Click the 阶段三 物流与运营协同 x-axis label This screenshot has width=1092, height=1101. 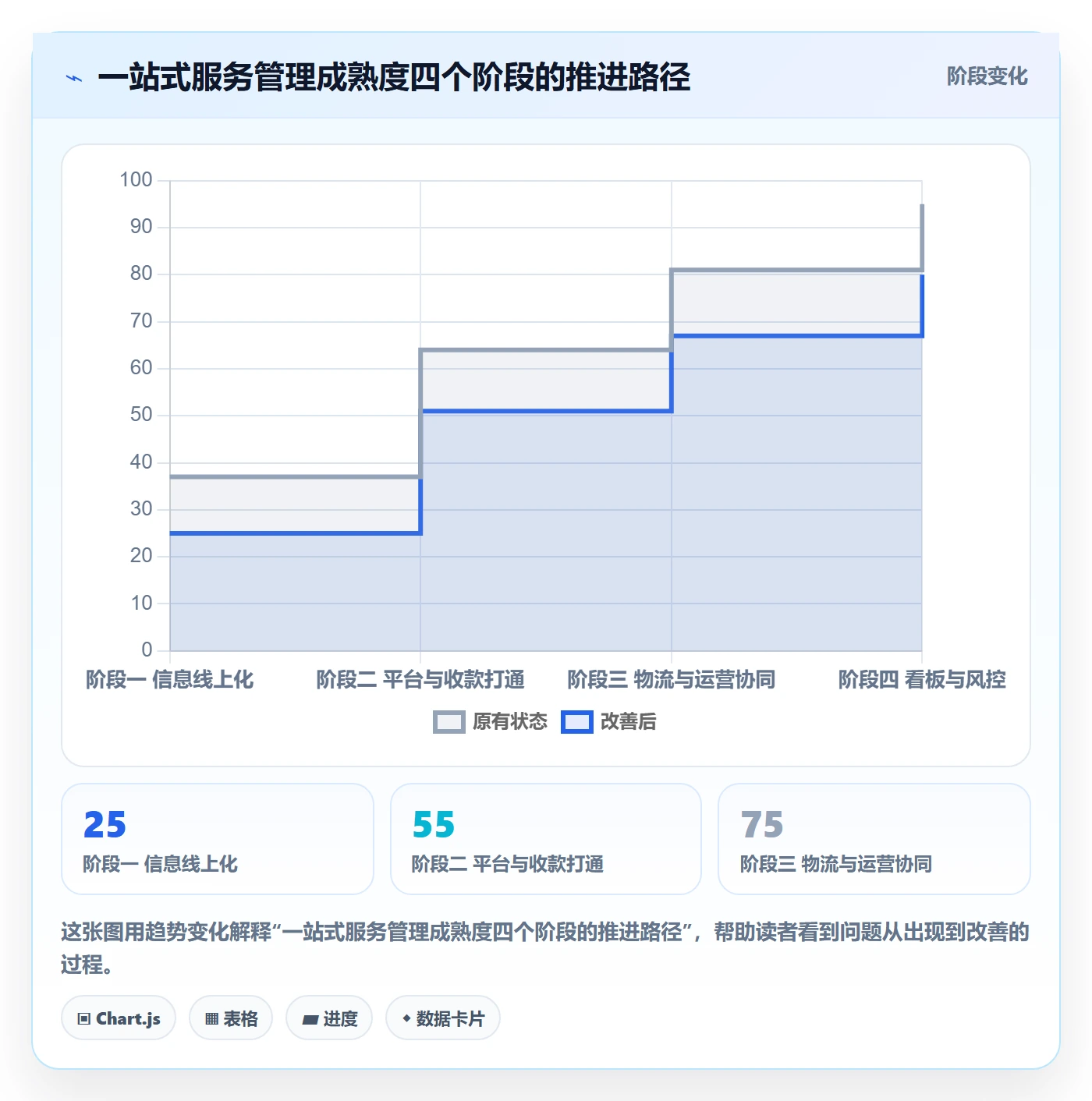(672, 680)
